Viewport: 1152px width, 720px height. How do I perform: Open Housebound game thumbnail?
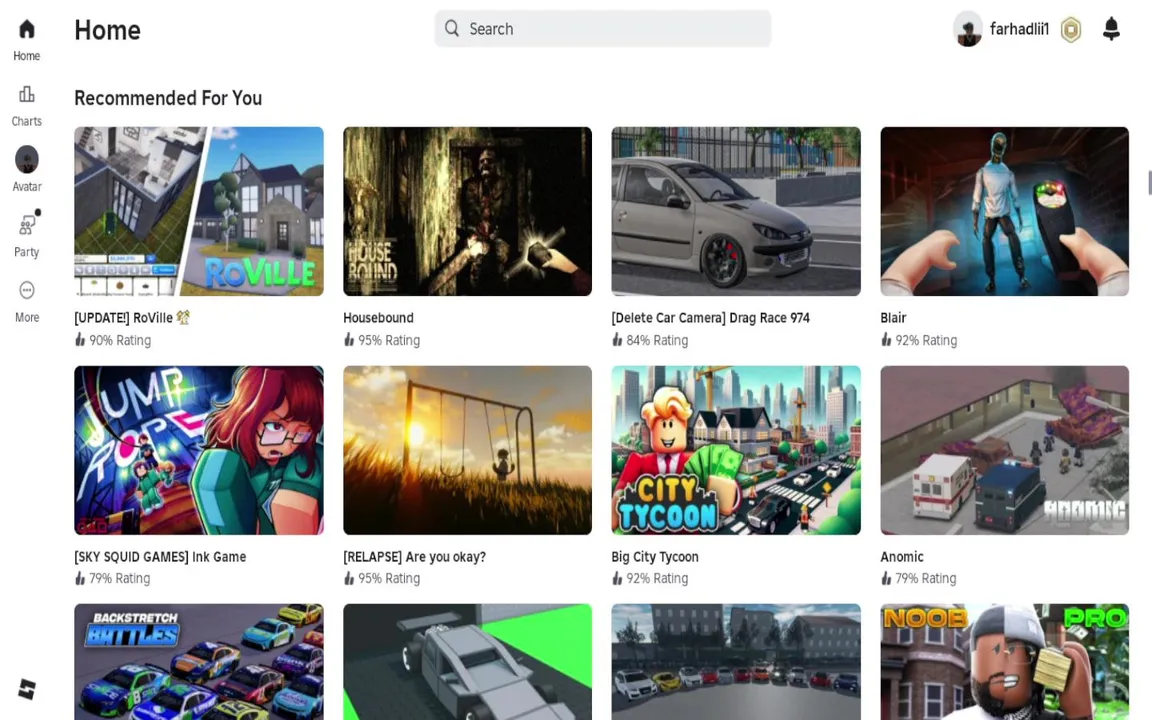tap(467, 212)
